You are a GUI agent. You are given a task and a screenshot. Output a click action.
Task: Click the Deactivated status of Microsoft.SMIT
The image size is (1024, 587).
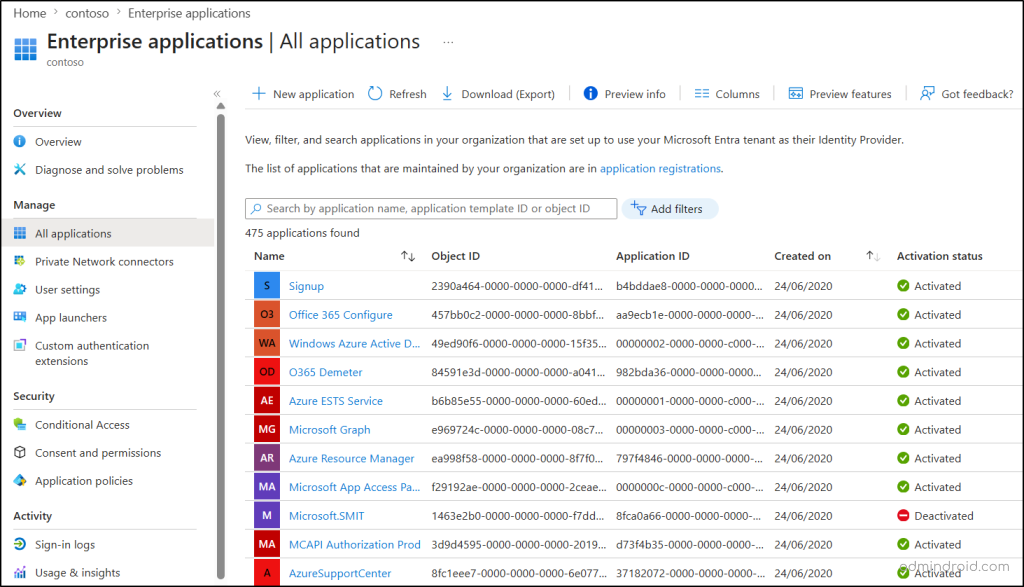(x=935, y=516)
